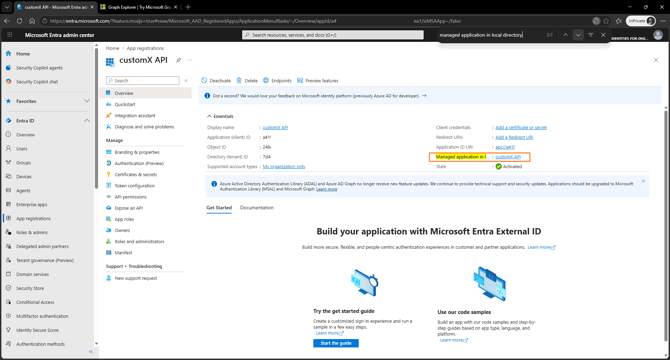Open Identity Secure Score
The image size is (670, 360).
tap(37, 330)
